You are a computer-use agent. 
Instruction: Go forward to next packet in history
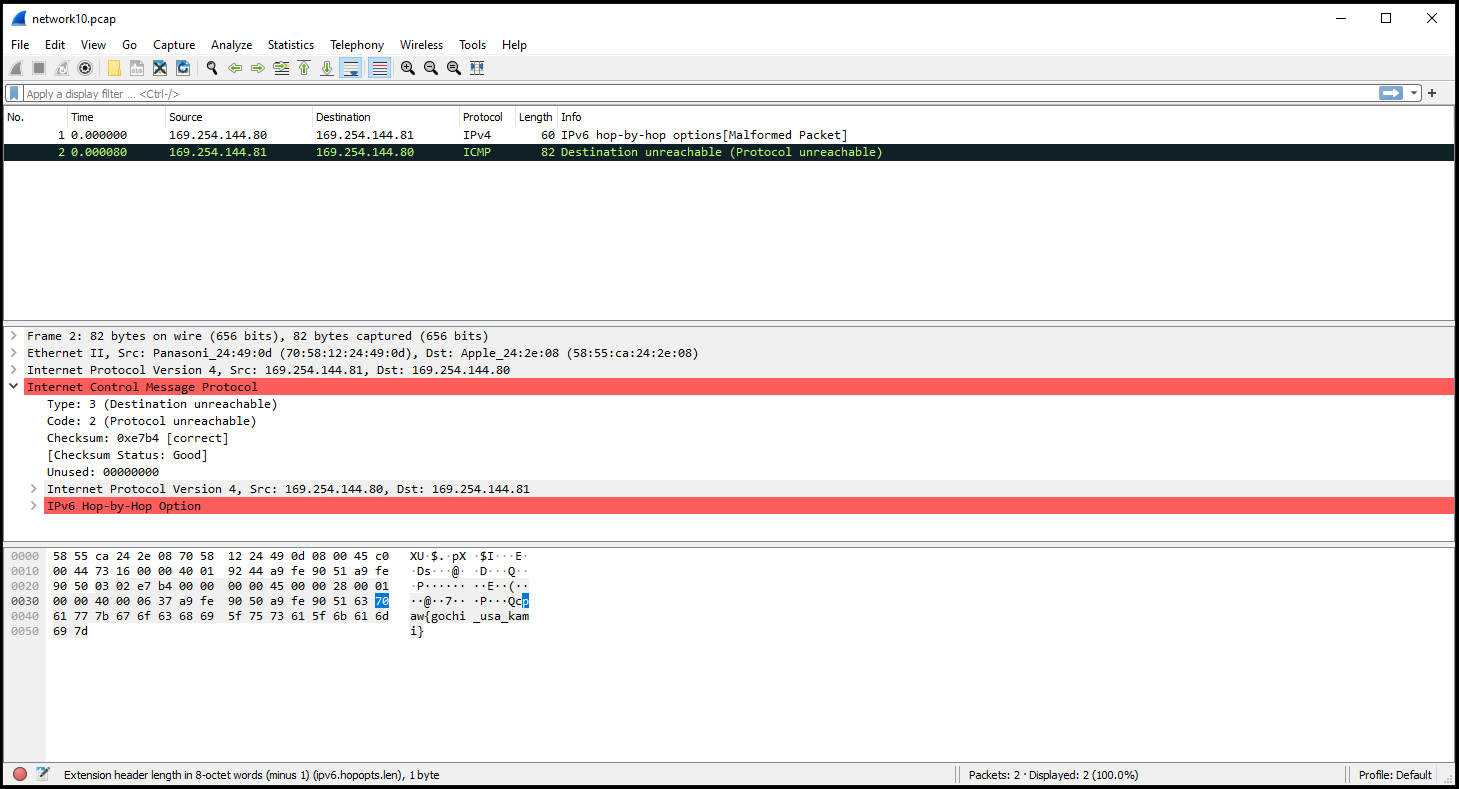click(x=258, y=68)
